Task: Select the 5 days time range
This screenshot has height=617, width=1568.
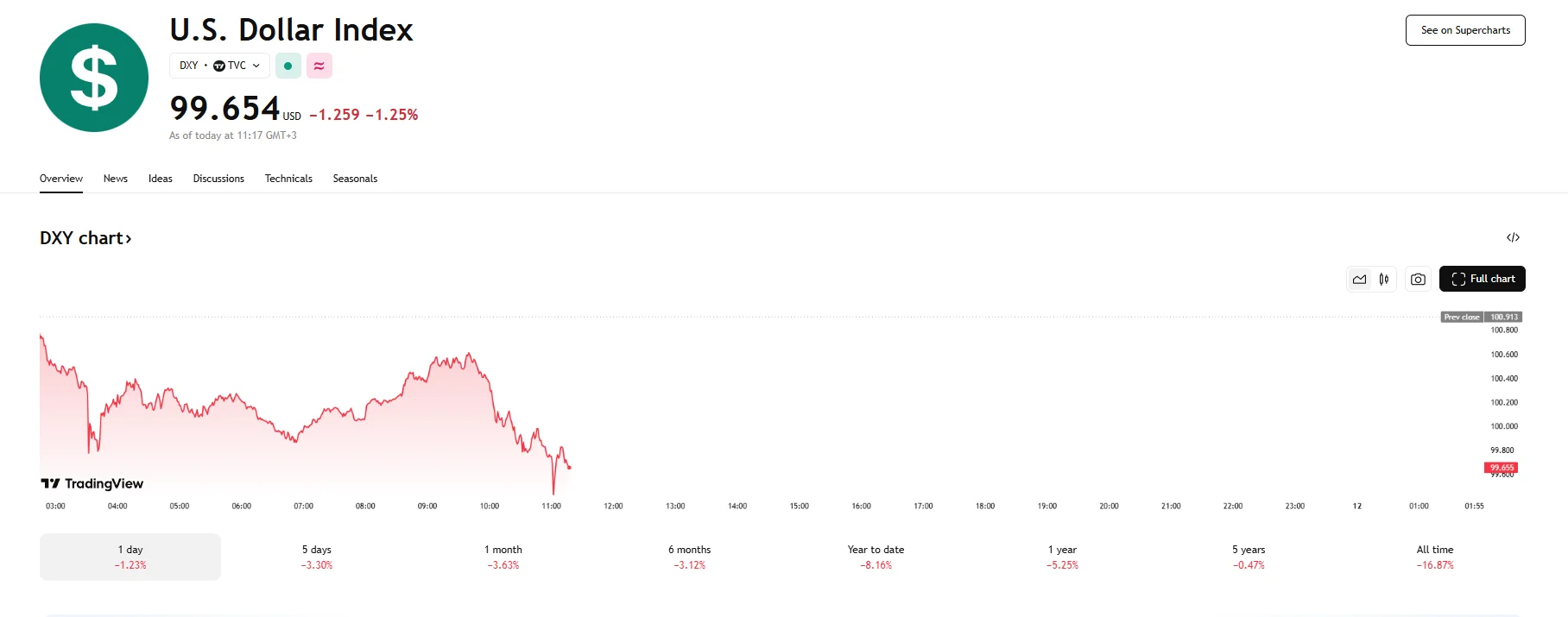Action: pyautogui.click(x=317, y=557)
